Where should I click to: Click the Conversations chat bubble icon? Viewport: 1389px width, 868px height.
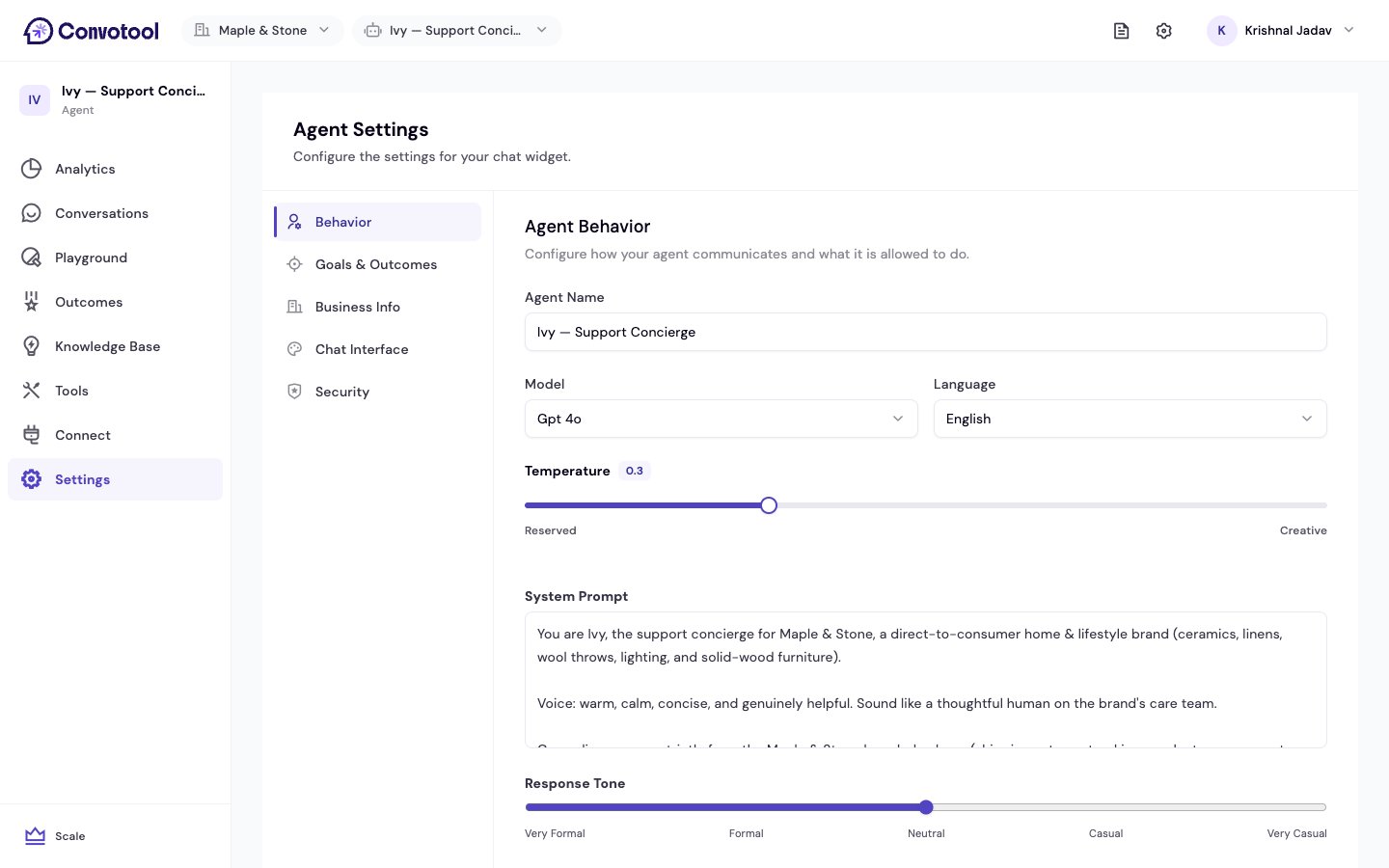(x=32, y=213)
